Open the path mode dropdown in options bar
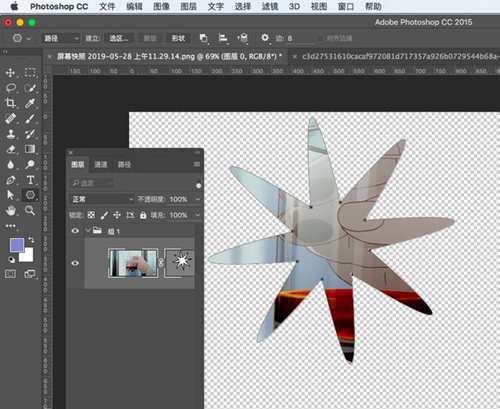The image size is (500, 409). (x=61, y=38)
